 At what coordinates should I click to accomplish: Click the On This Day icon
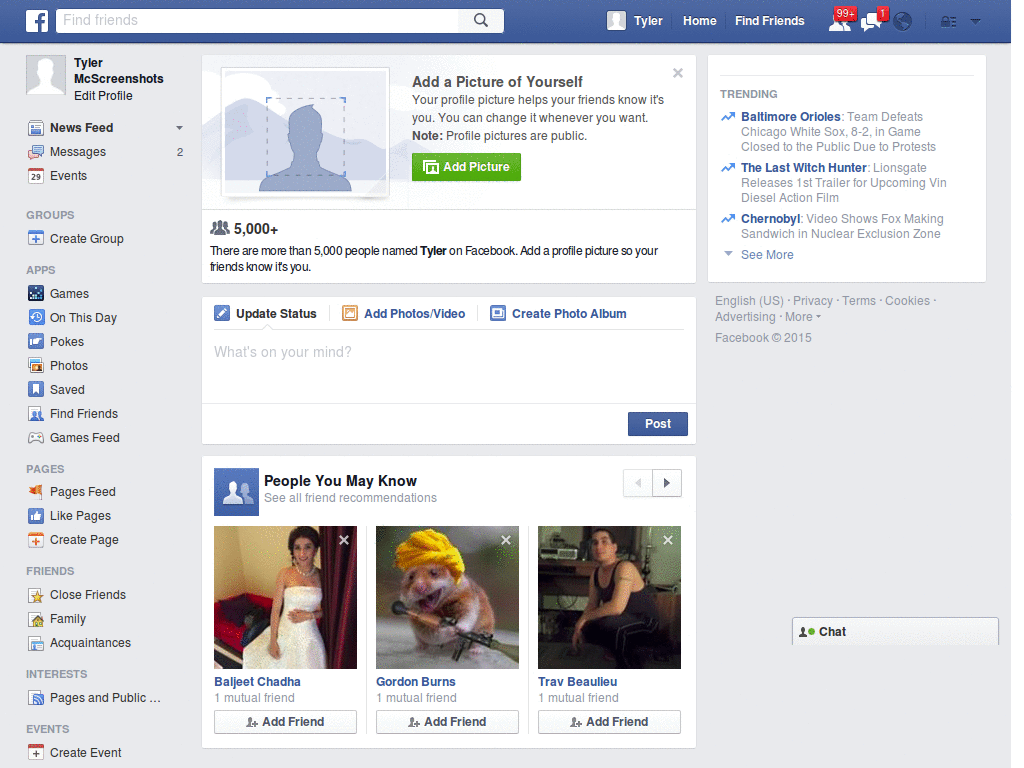(x=36, y=317)
